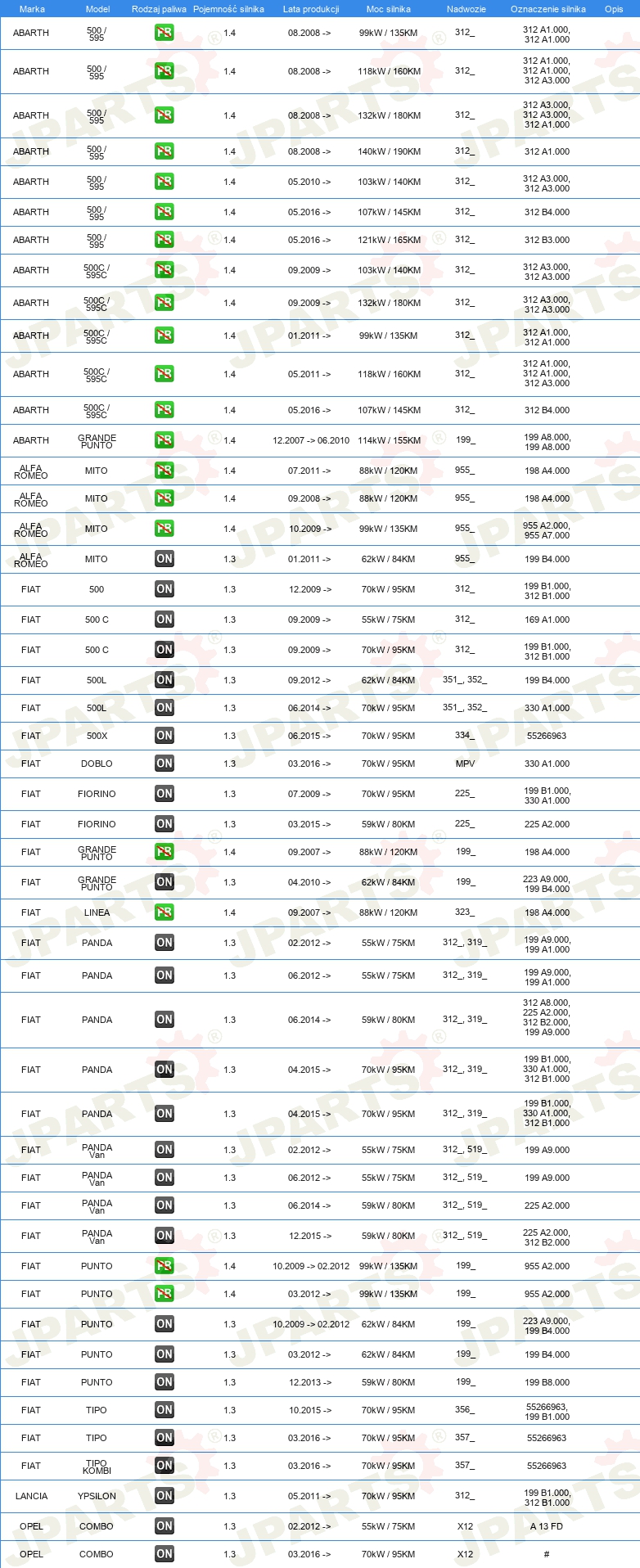The image size is (640, 1568).
Task: Click the petrol icon in the Abarth 140kW / 190KM row
Action: (x=165, y=151)
